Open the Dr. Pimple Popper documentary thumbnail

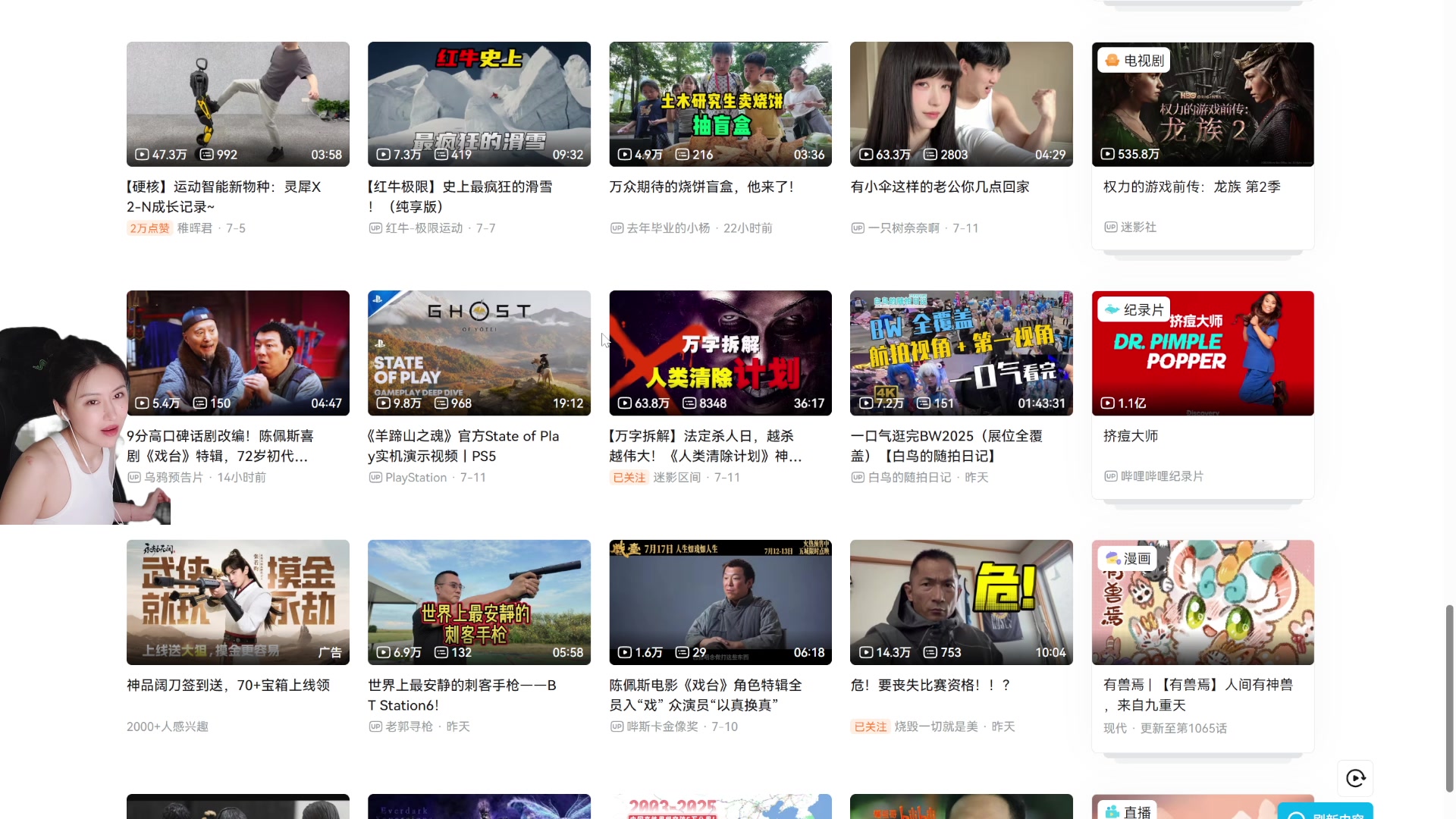click(x=1203, y=353)
